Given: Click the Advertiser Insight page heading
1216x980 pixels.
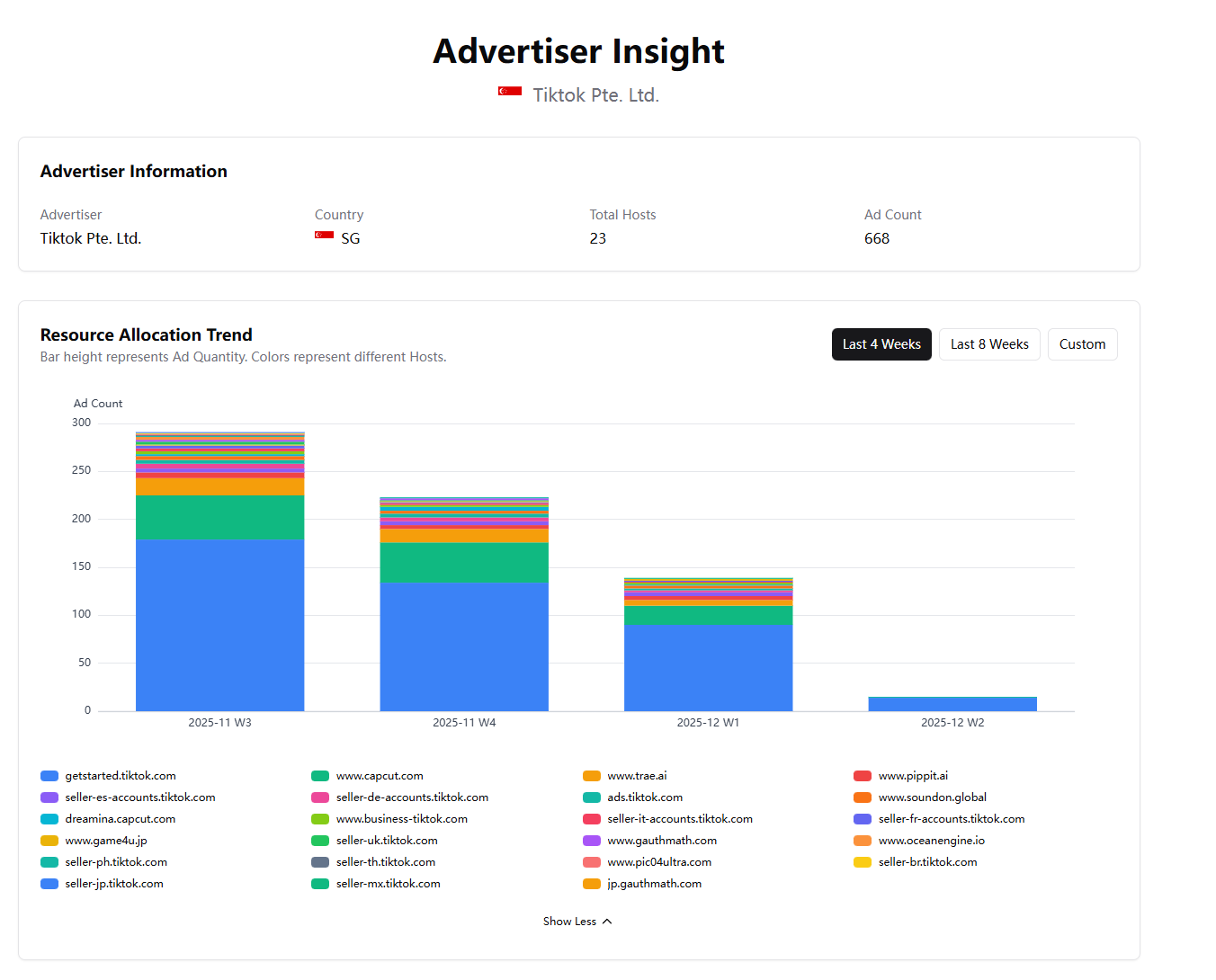Looking at the screenshot, I should (x=579, y=51).
